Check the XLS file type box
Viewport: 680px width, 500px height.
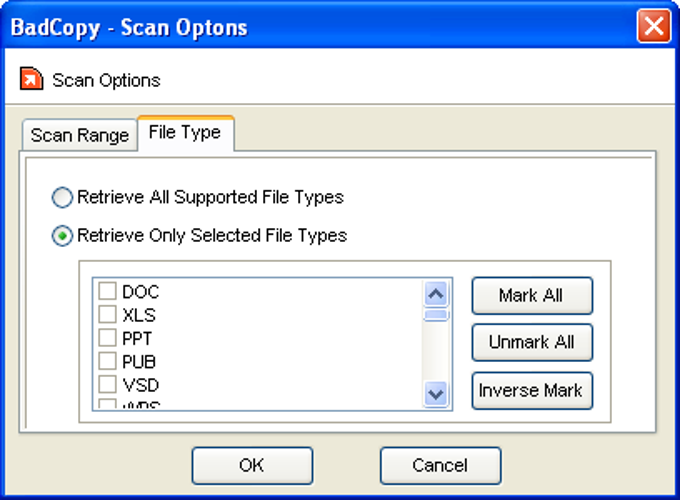pyautogui.click(x=107, y=314)
